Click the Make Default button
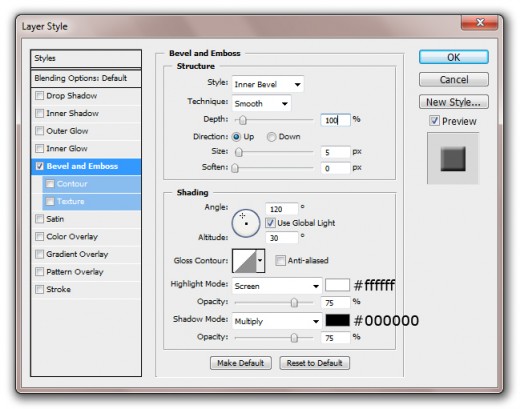This screenshot has width=520, height=409. 241,363
